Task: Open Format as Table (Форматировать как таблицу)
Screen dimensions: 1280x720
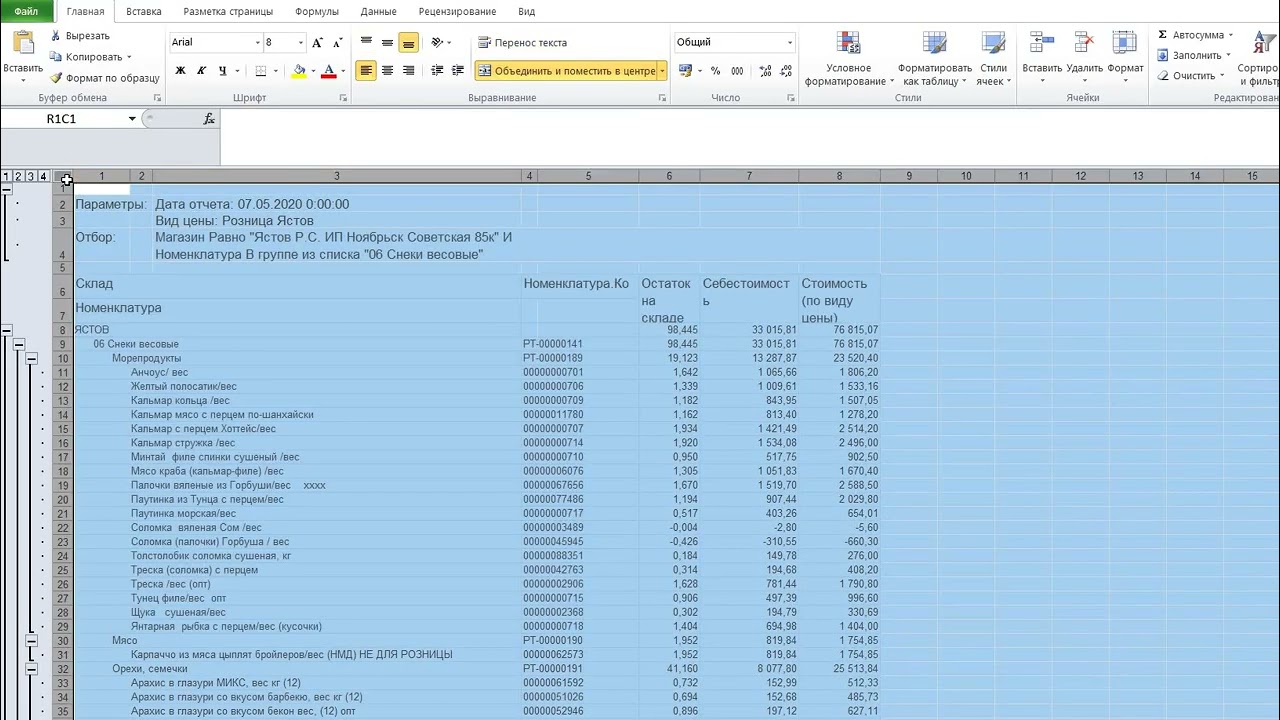Action: coord(935,59)
